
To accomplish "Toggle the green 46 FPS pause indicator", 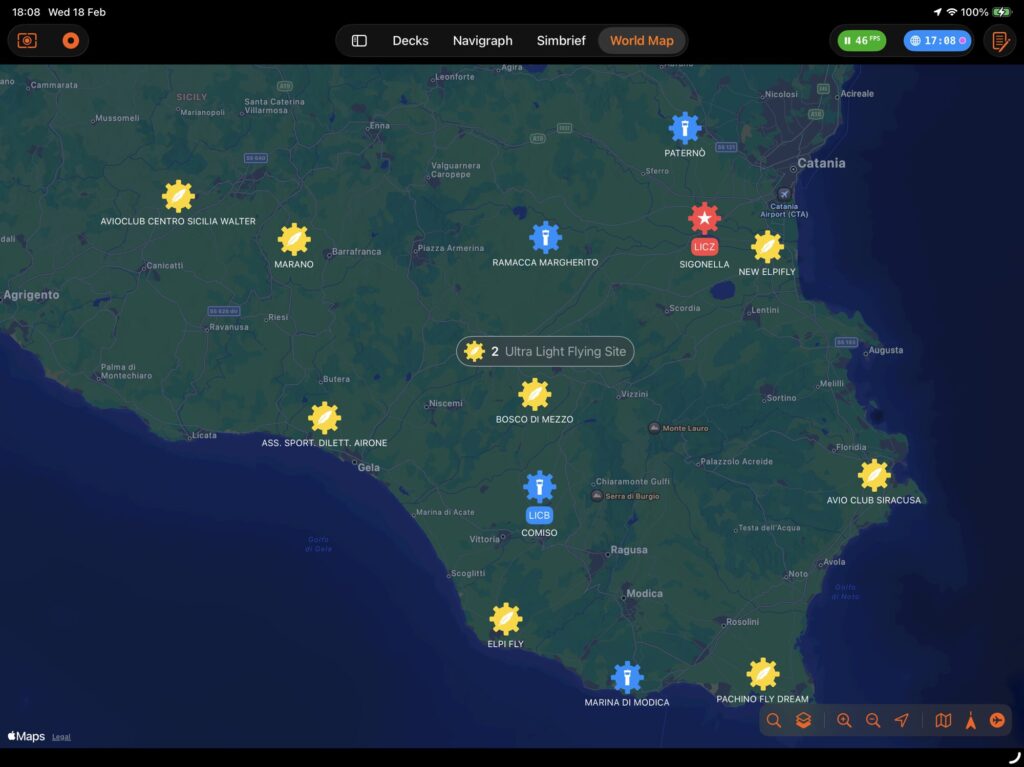I will (x=862, y=41).
